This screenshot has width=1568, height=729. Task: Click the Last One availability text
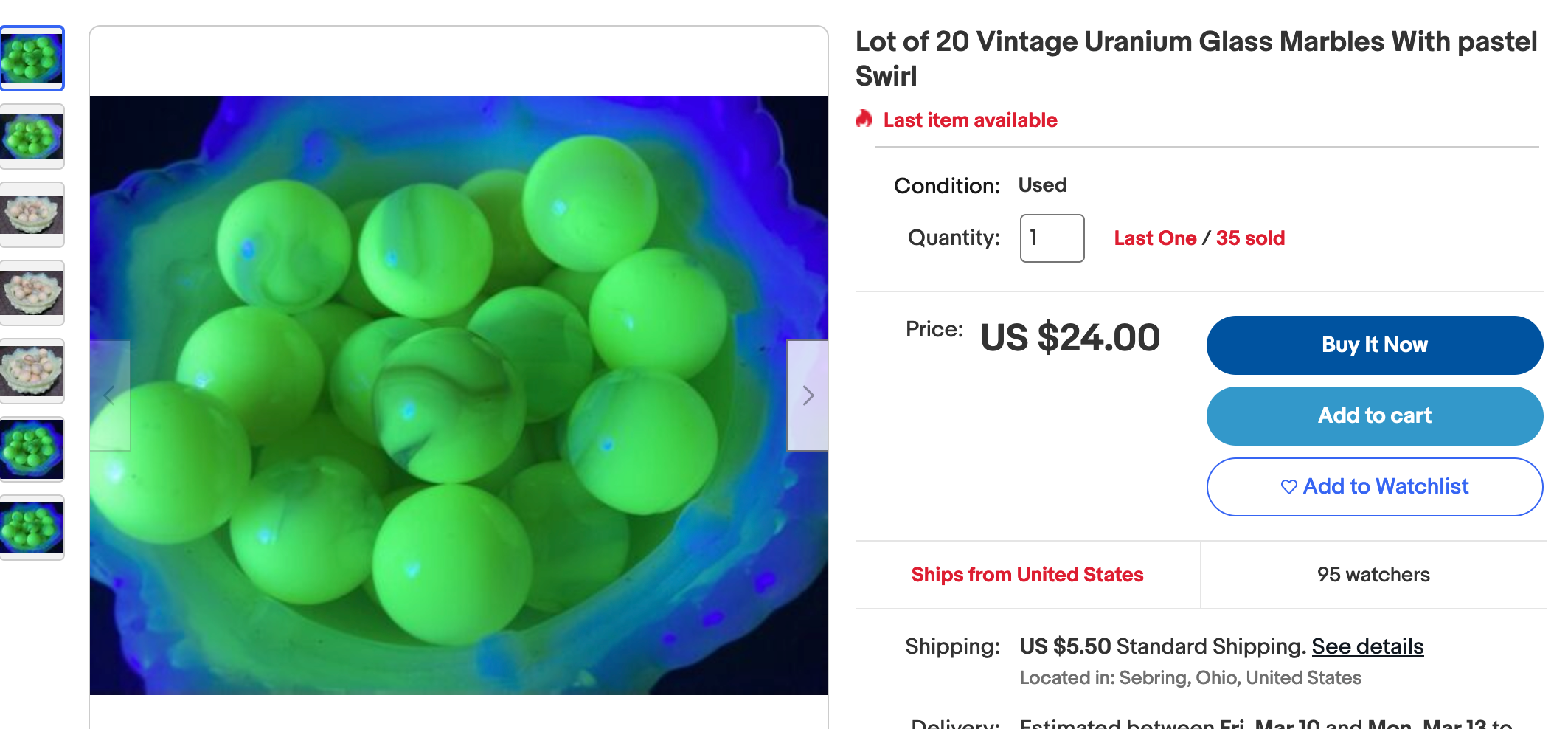click(1155, 238)
